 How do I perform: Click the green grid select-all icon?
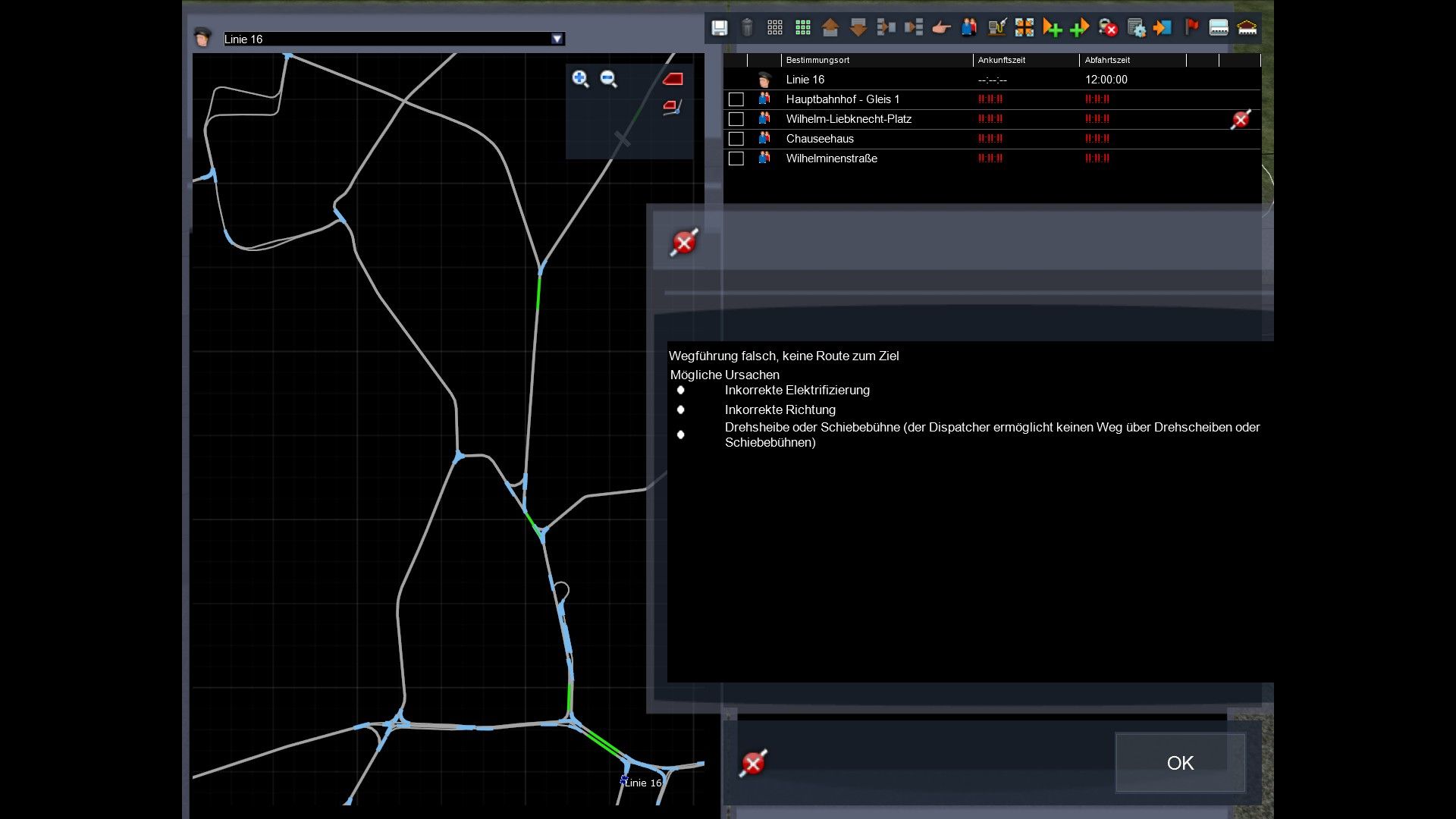(x=802, y=28)
